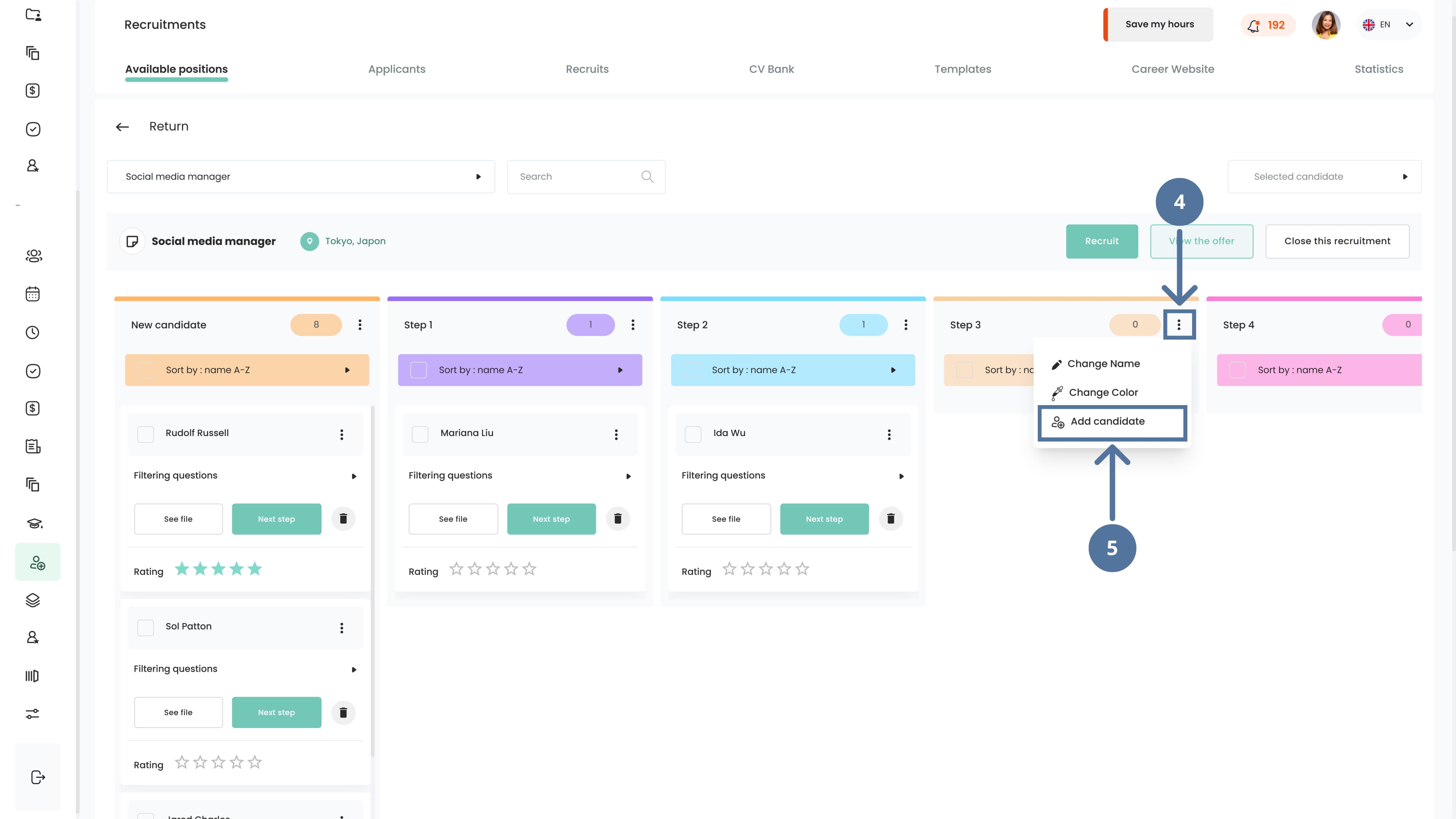Click See file for Rudolf Russell

[178, 519]
